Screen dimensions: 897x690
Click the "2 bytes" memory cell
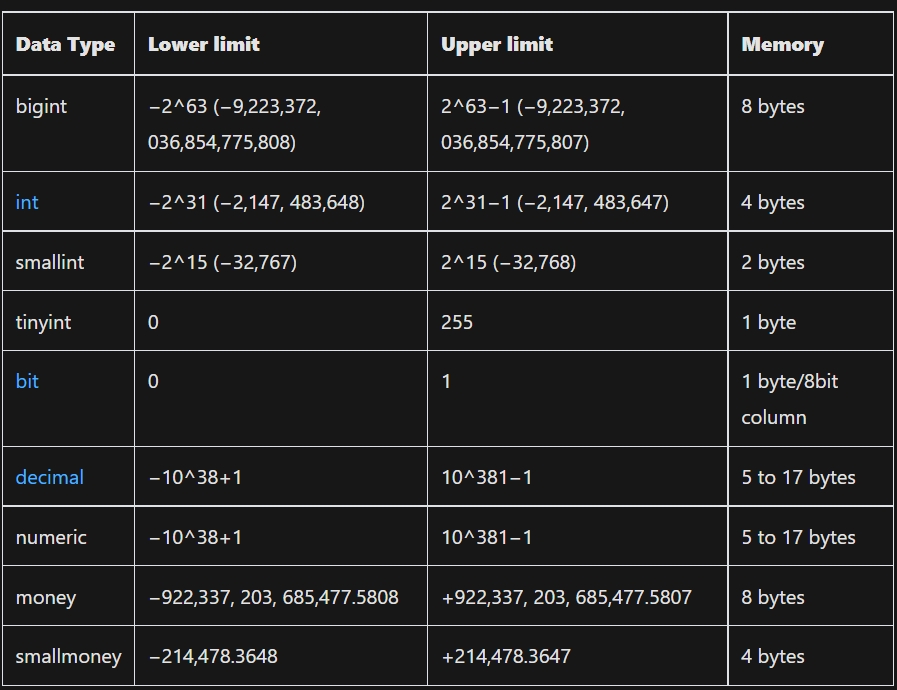773,262
